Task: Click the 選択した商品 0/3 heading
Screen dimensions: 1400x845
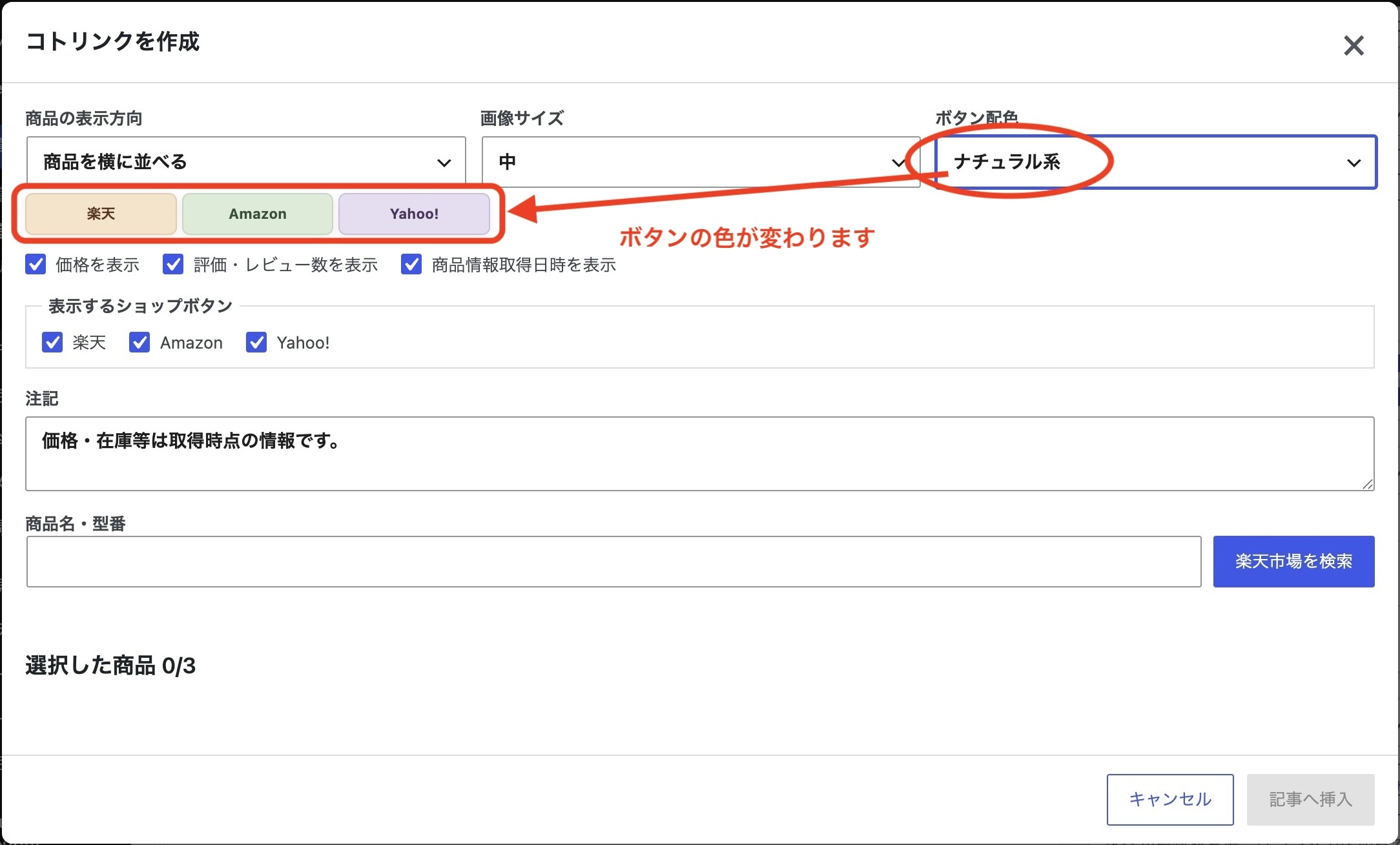Action: (110, 666)
